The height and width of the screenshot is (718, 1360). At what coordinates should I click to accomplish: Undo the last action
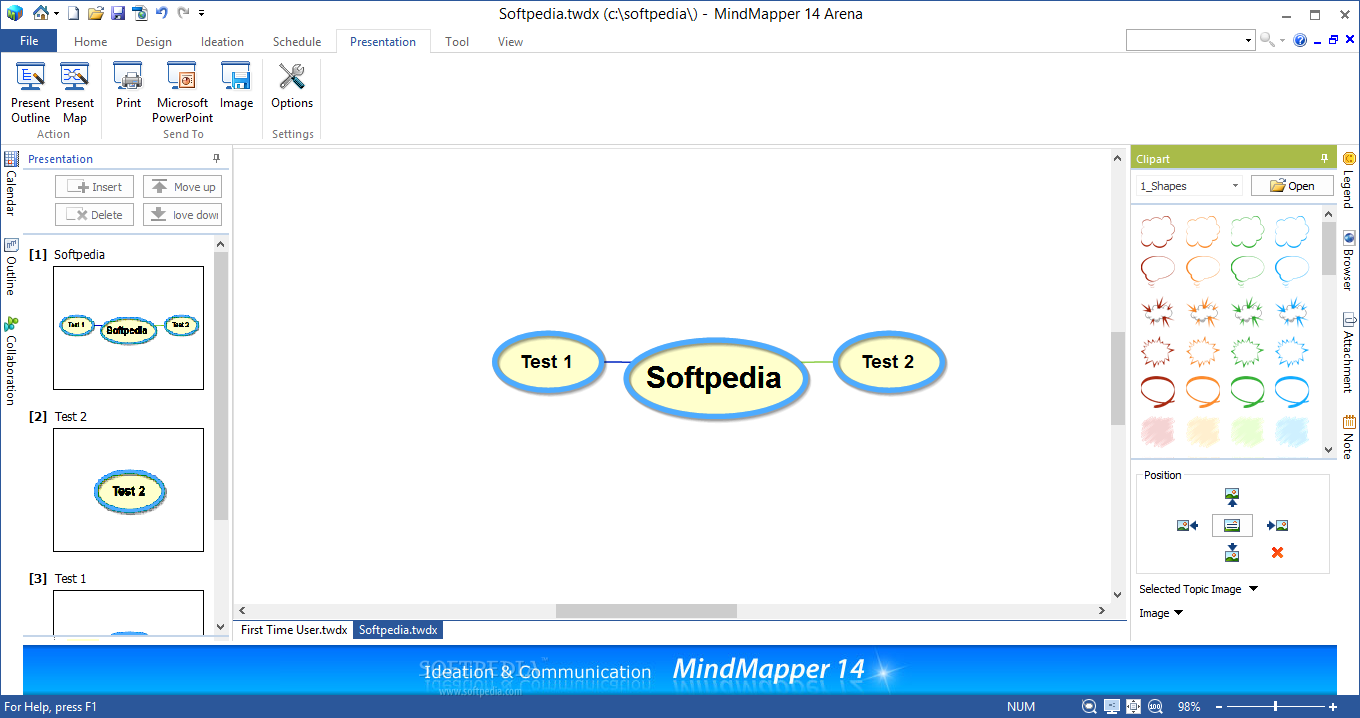click(162, 13)
